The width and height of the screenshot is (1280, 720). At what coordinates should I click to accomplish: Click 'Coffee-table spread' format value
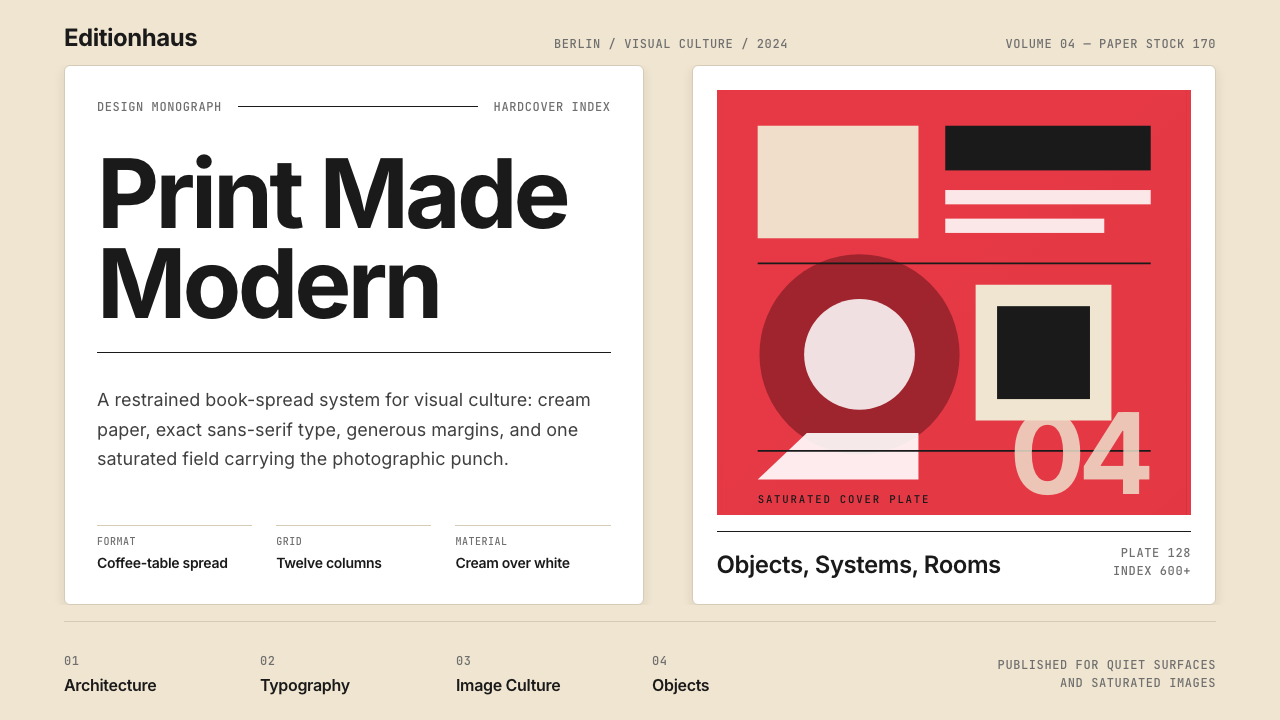click(x=162, y=563)
